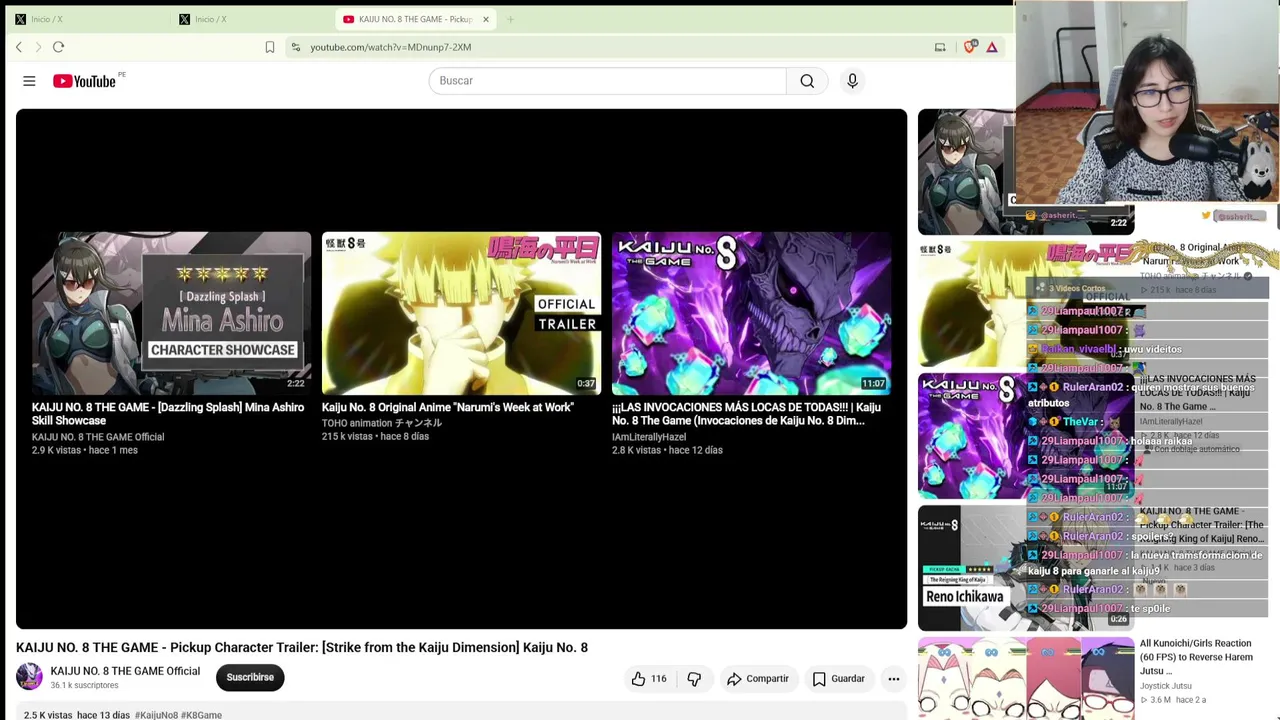Focus the Buscar search field
Screen dimensions: 1280x720
[607, 81]
